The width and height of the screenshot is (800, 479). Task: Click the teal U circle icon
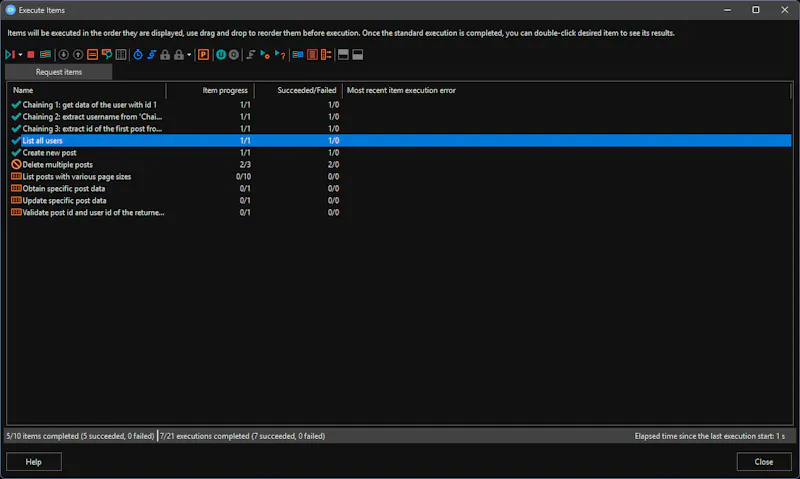pos(220,55)
